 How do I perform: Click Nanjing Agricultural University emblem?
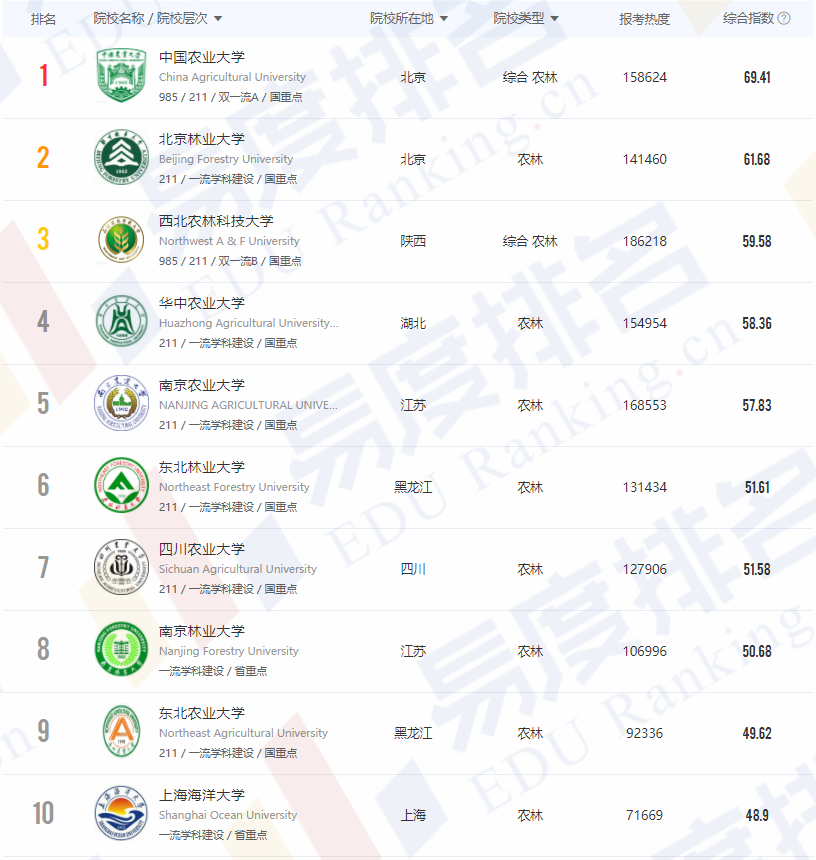120,404
